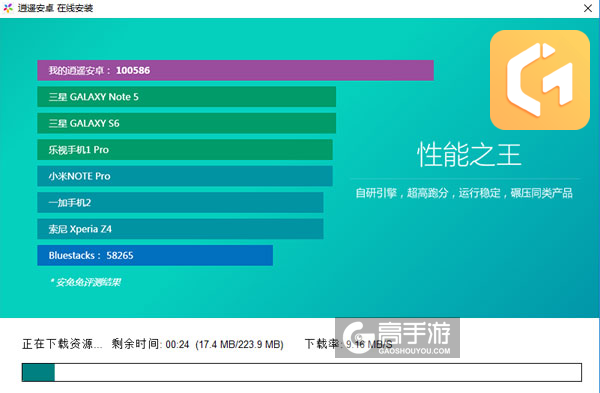Click the 正在下载资源 status text
Viewport: 600px width, 393px height.
(x=62, y=344)
